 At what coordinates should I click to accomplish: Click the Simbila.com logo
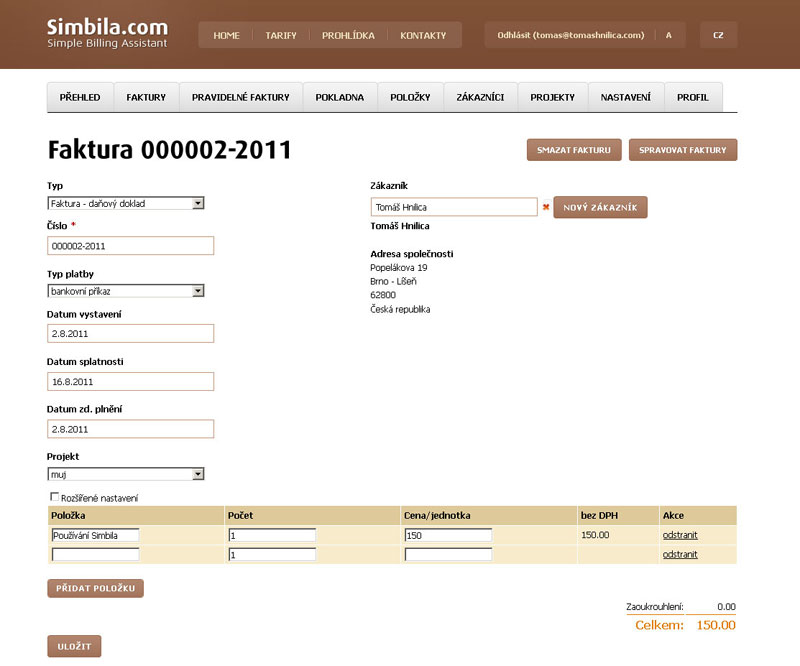[107, 33]
